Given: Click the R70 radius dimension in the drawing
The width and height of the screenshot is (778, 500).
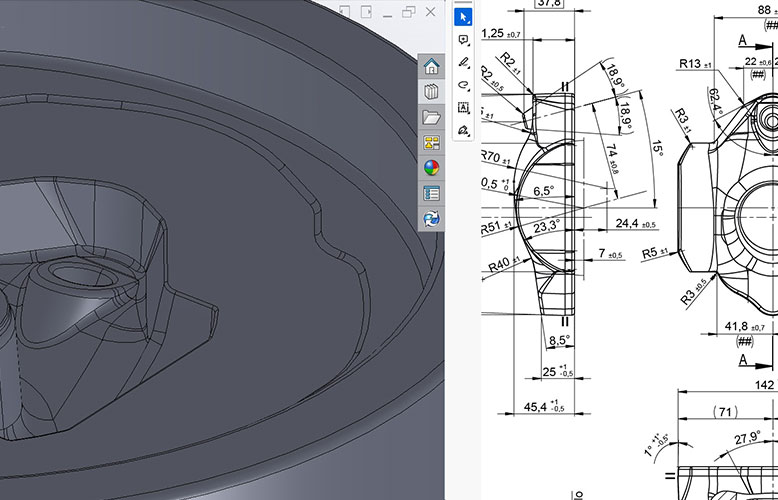Looking at the screenshot, I should pos(492,157).
